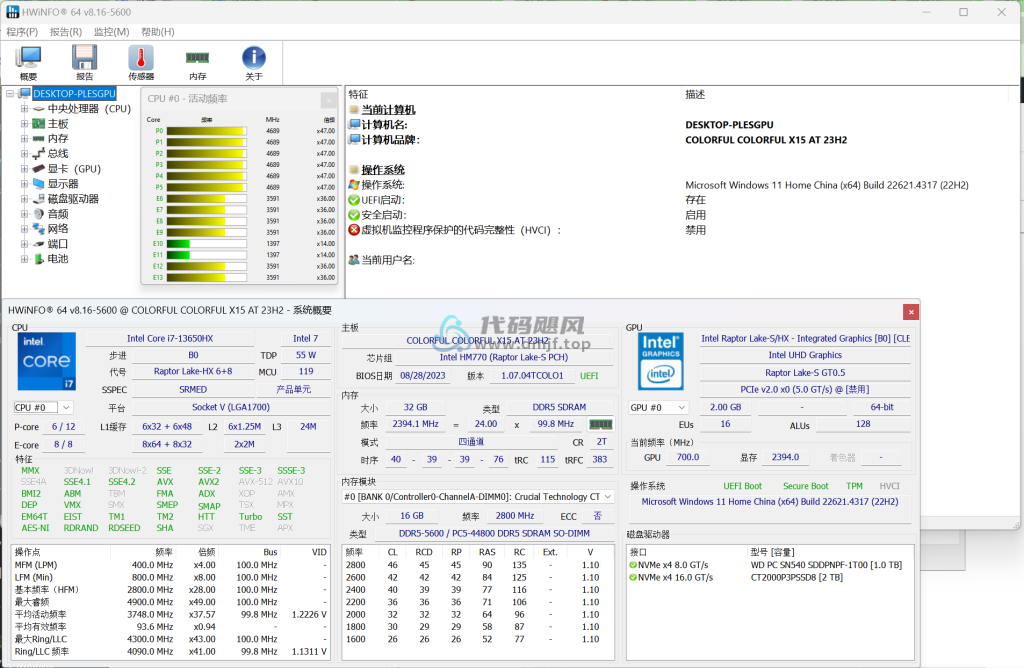The image size is (1024, 668).
Task: Click the 2800 memory timing row
Action: (x=477, y=565)
